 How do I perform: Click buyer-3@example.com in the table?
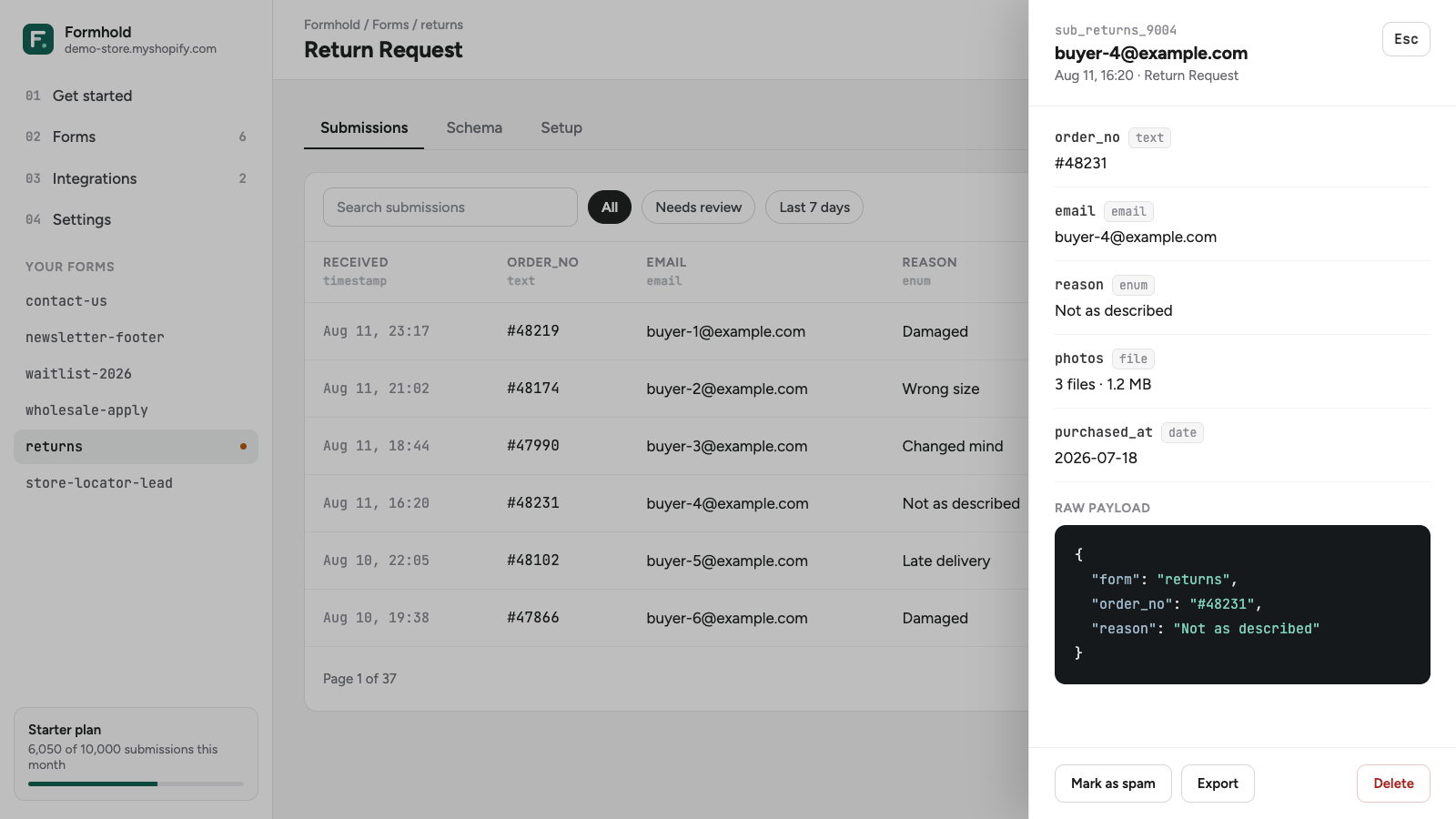click(x=727, y=446)
